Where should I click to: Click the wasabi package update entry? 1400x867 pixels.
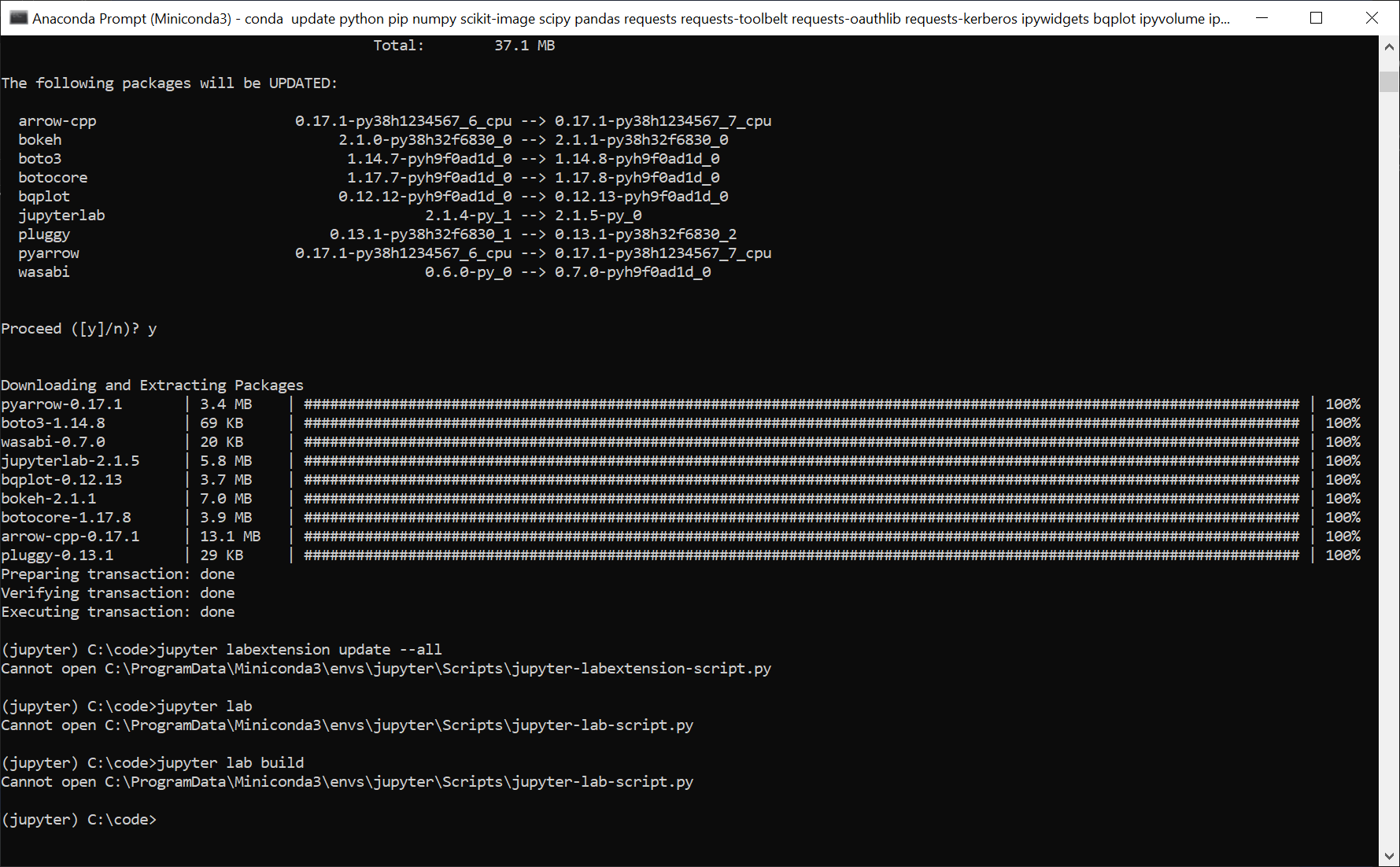coord(43,271)
